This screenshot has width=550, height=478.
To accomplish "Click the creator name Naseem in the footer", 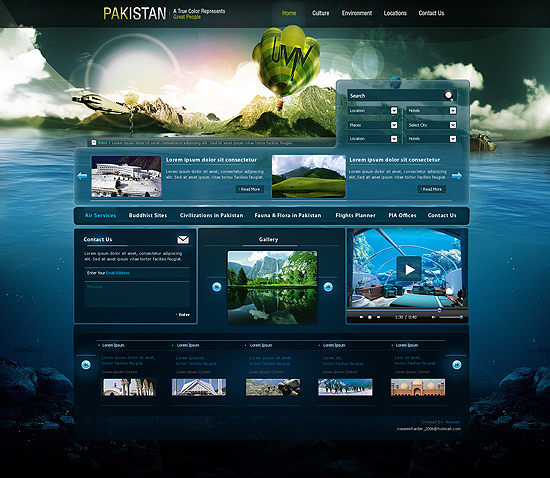I will pyautogui.click(x=452, y=422).
